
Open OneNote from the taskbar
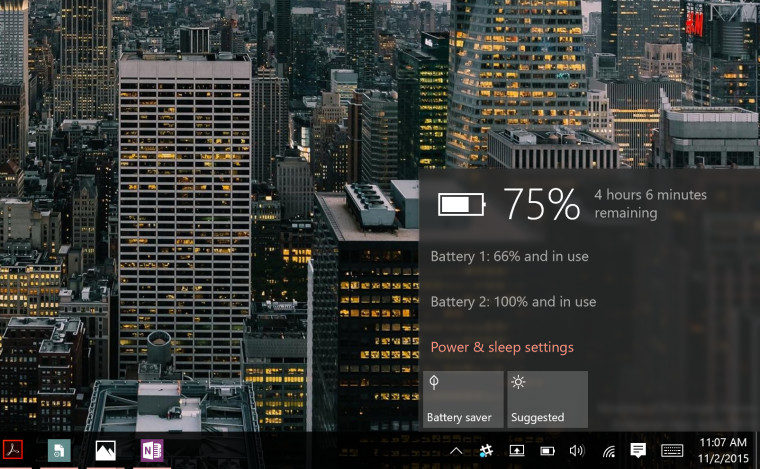pyautogui.click(x=152, y=451)
